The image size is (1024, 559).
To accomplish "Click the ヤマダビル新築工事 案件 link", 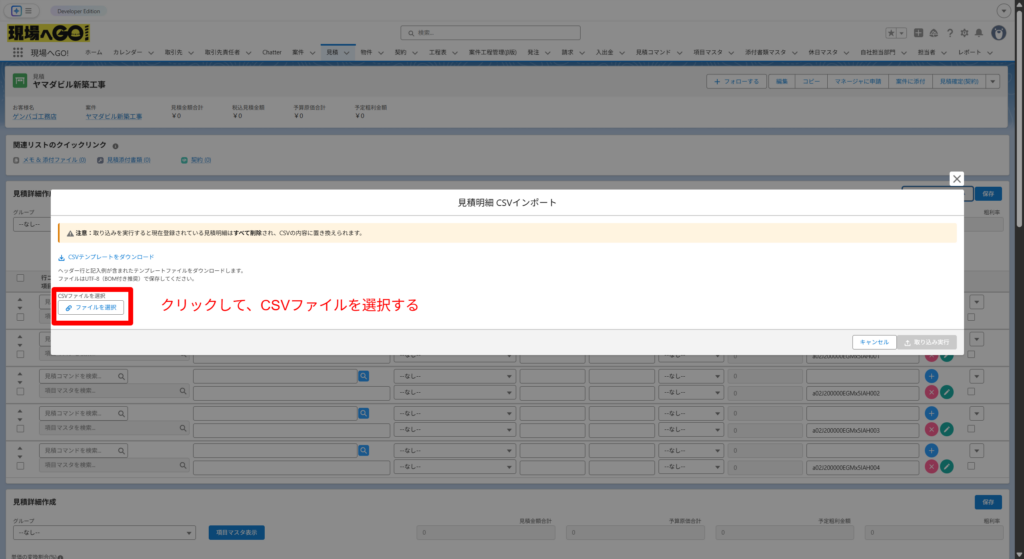I will click(x=113, y=116).
